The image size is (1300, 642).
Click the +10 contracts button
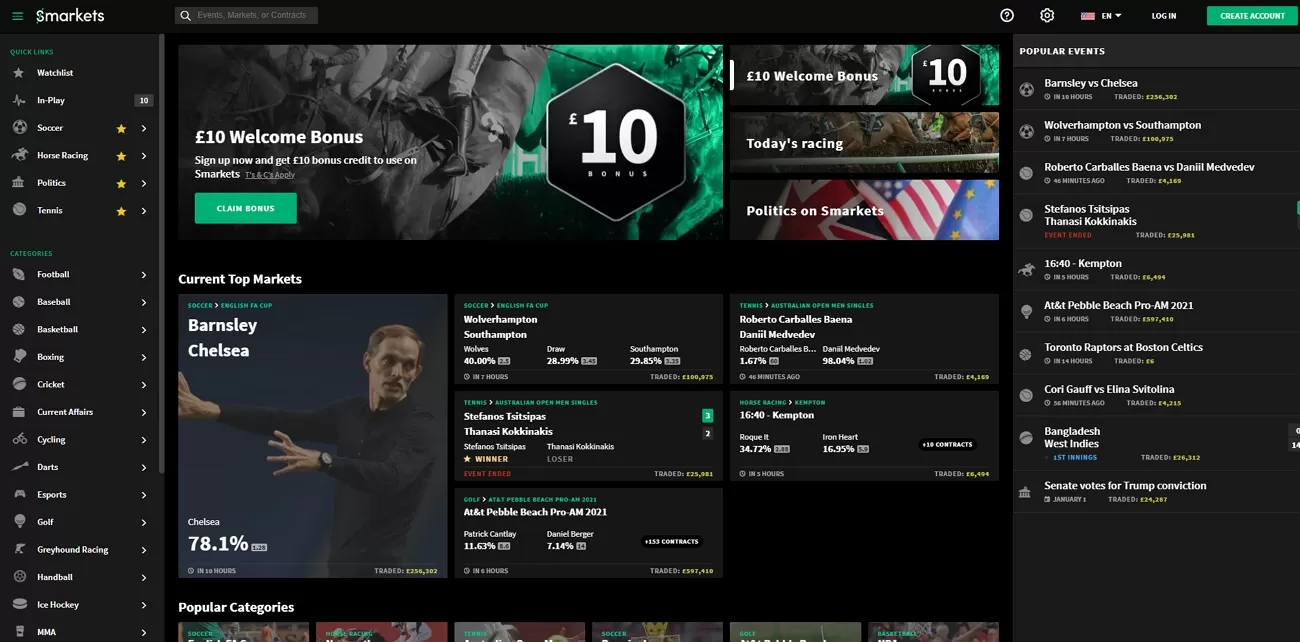(x=947, y=444)
